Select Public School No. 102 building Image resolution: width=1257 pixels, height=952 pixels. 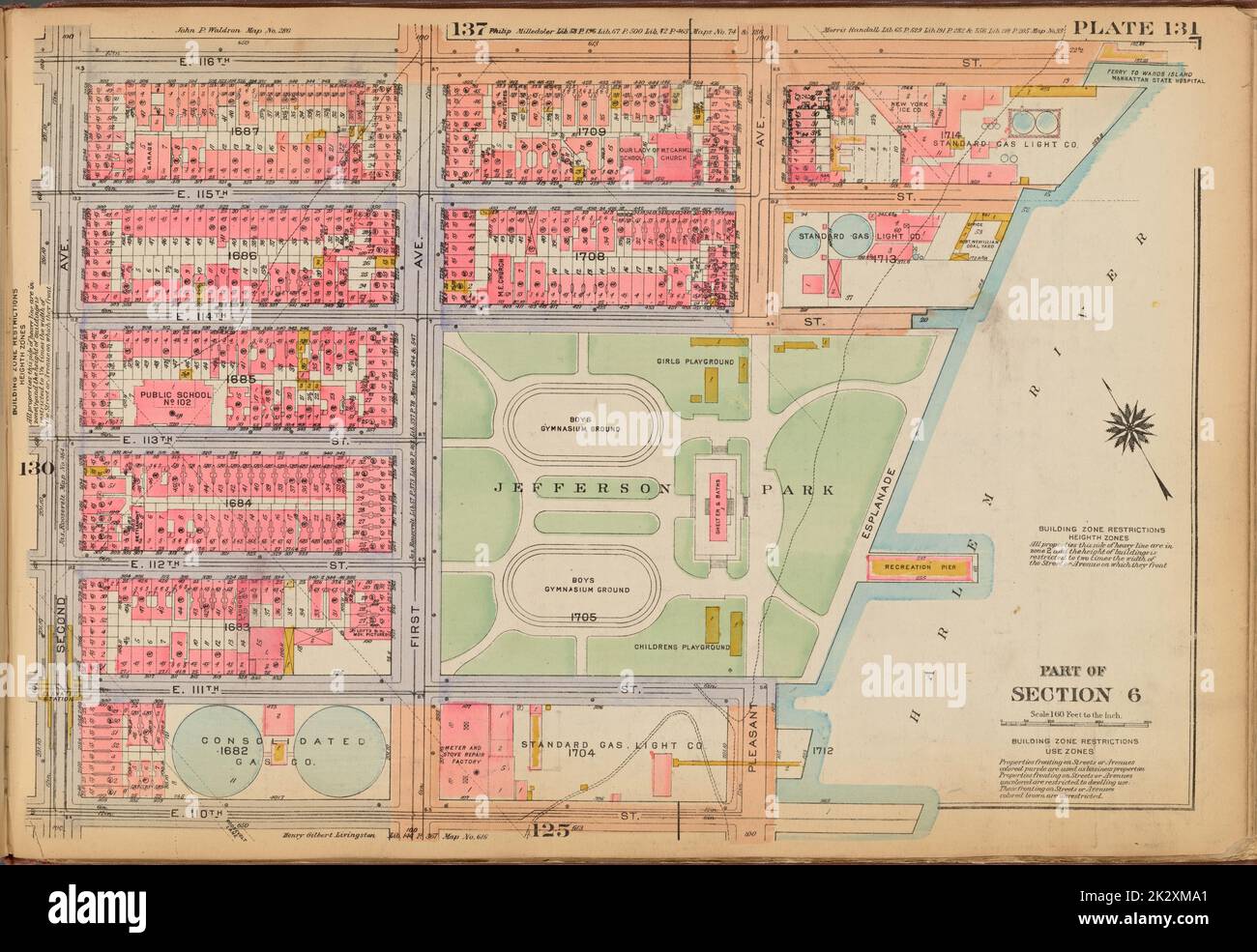174,402
